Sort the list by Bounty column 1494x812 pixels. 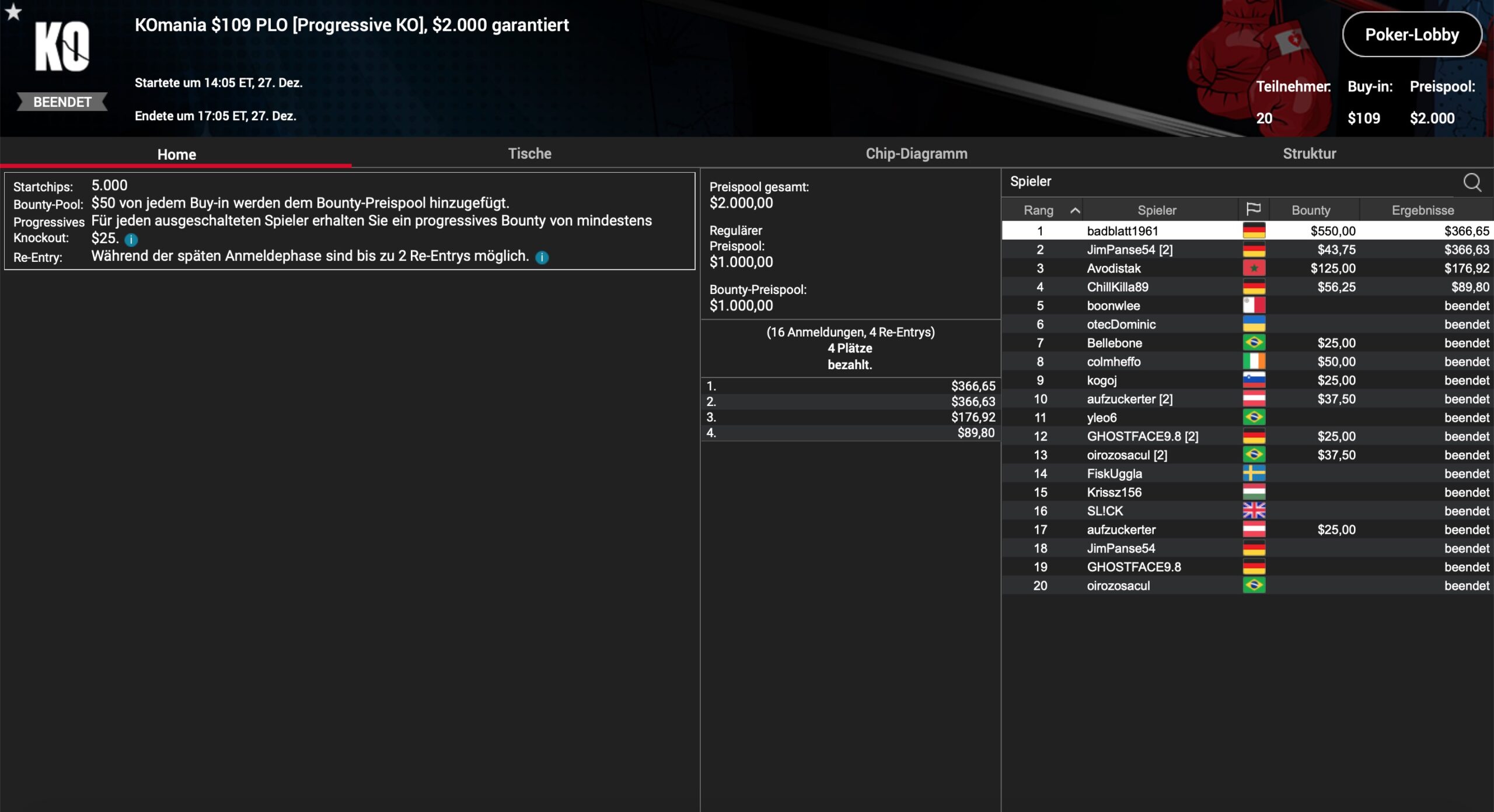(1311, 210)
